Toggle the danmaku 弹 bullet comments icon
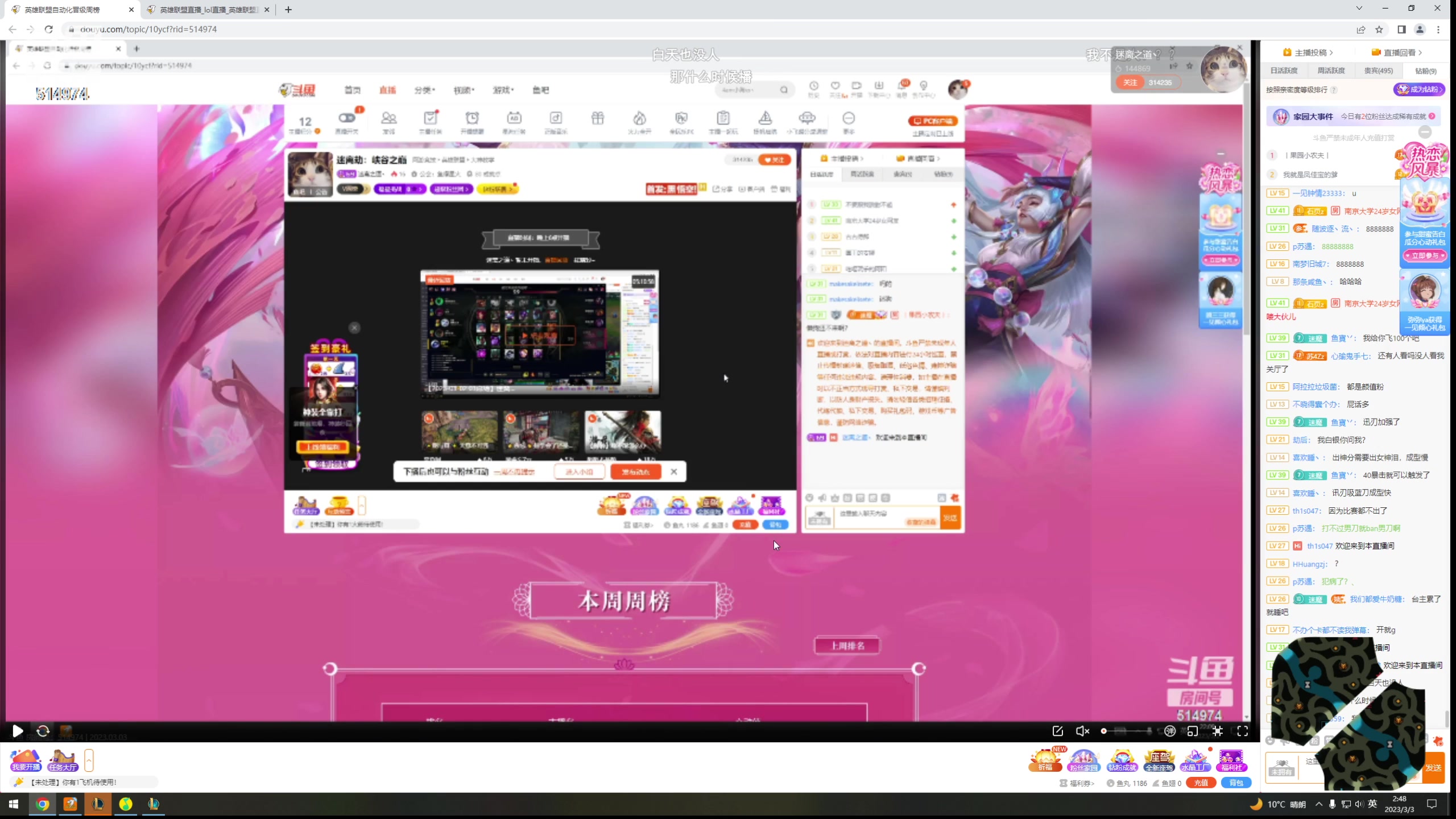 pyautogui.click(x=1169, y=731)
